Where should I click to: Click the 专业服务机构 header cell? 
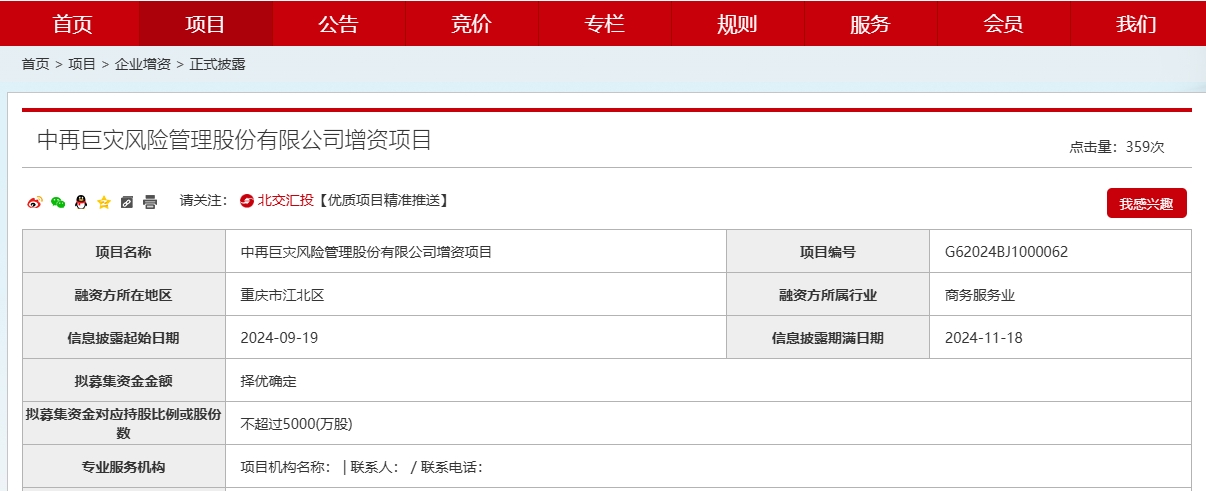click(x=124, y=467)
